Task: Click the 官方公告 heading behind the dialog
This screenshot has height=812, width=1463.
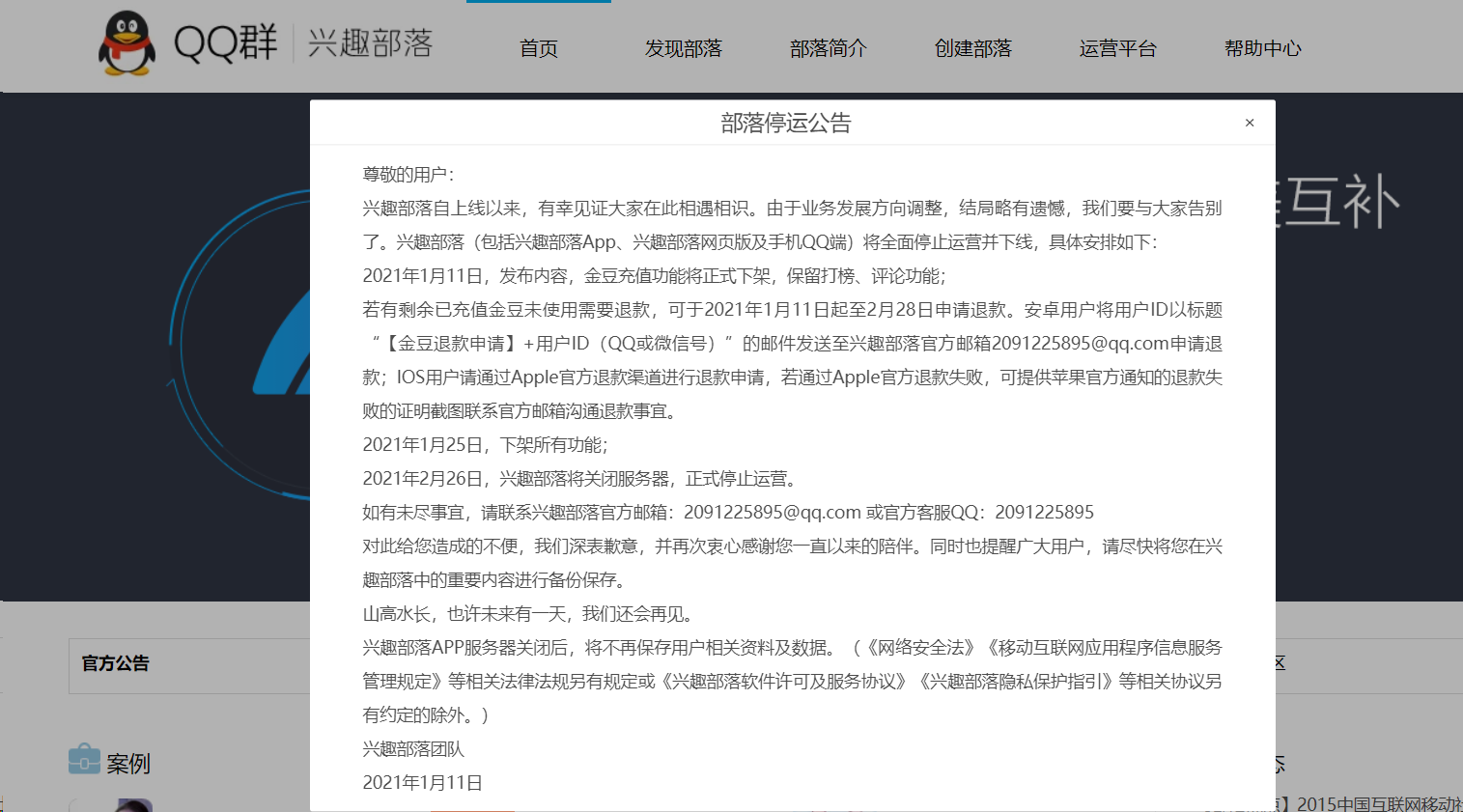Action: pos(116,663)
